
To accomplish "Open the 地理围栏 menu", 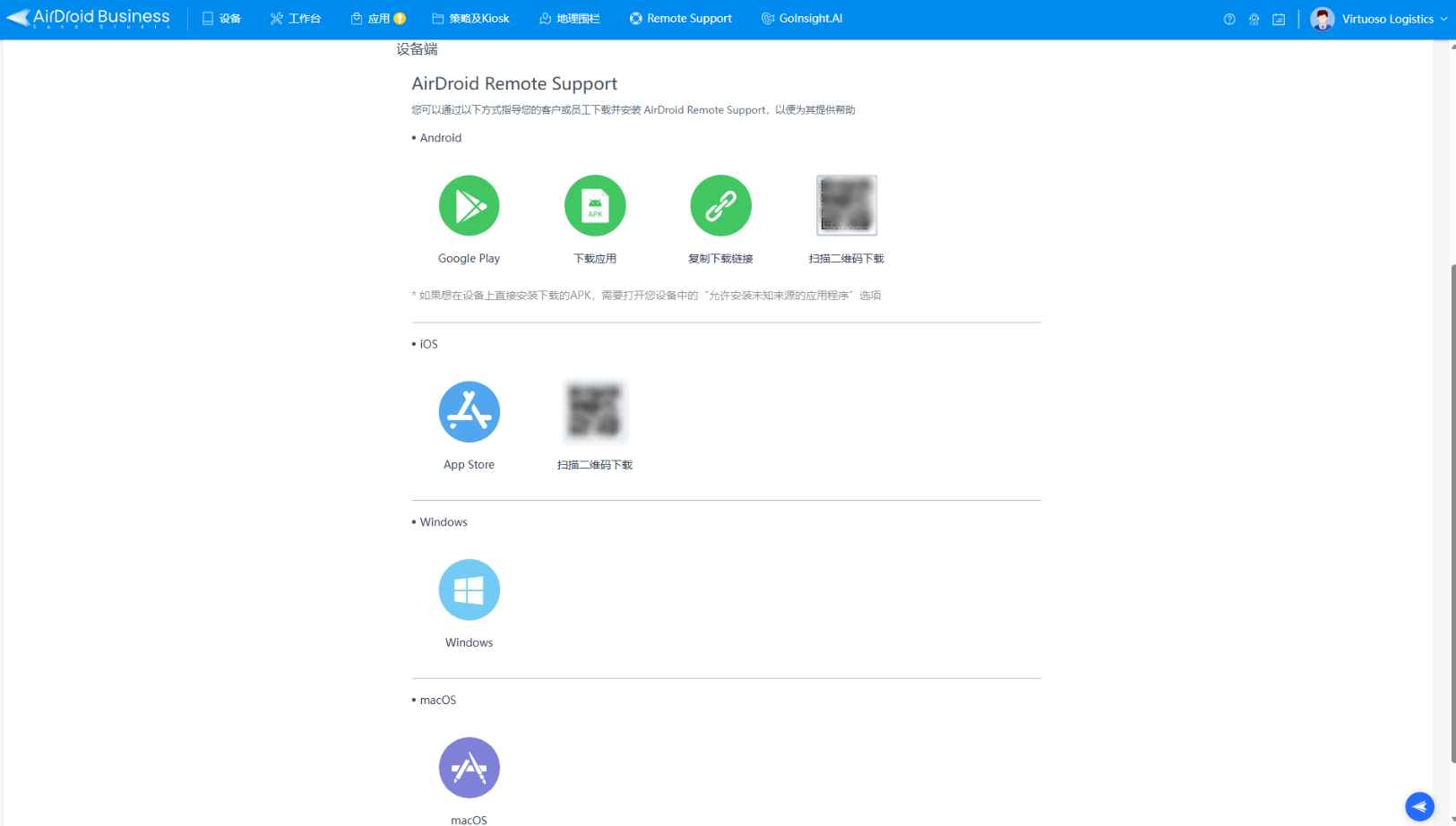I will 570,19.
